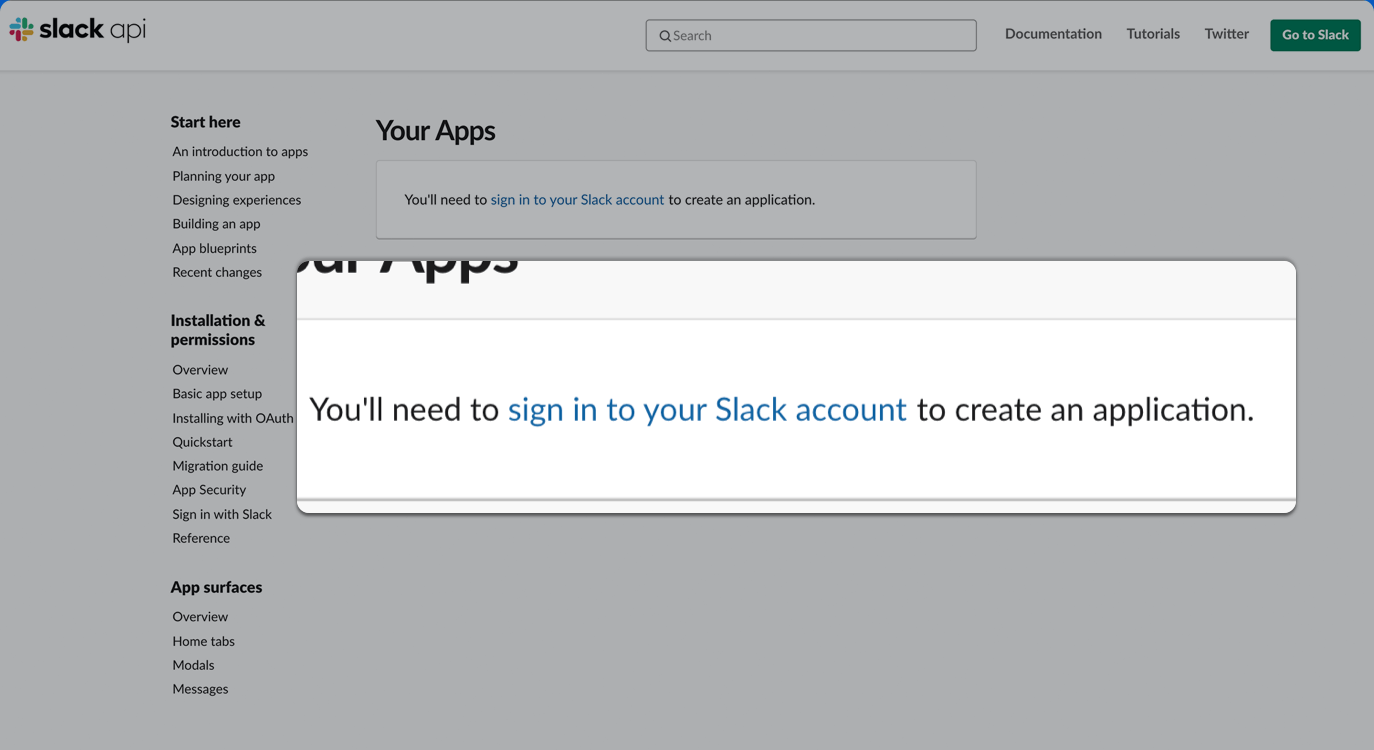
Task: Open Overview under App surfaces
Action: click(x=200, y=617)
